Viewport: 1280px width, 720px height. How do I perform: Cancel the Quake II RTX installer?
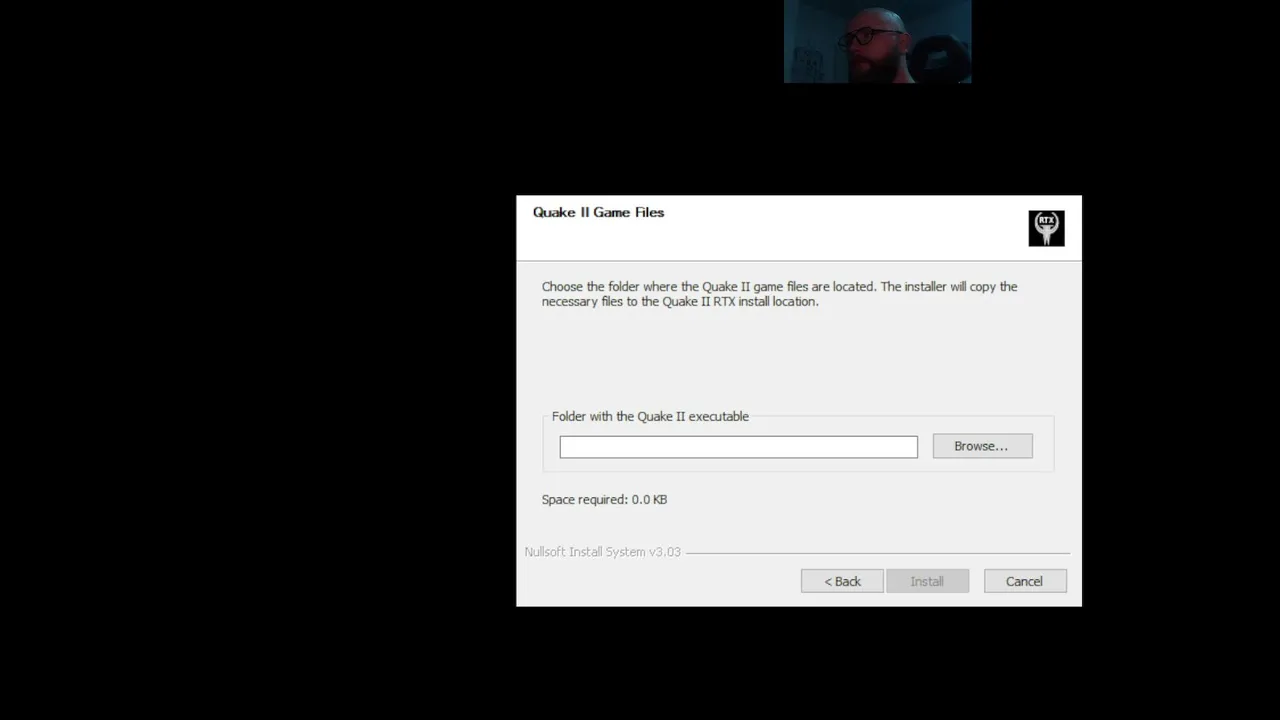[x=1024, y=581]
